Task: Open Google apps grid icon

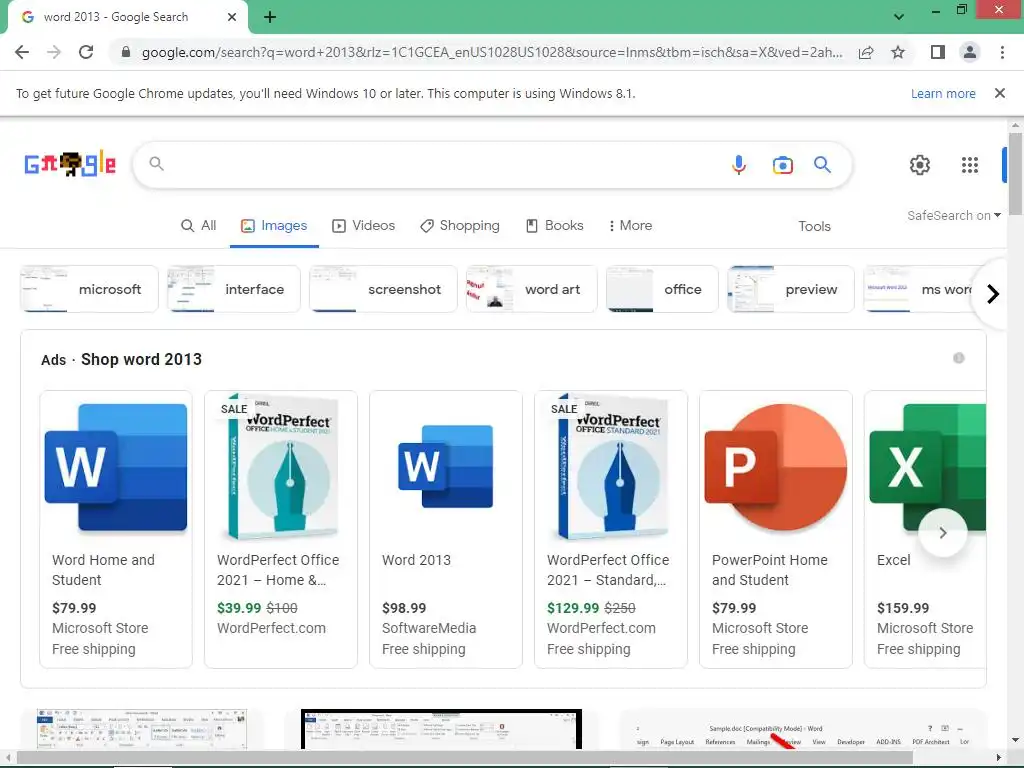Action: click(x=970, y=165)
